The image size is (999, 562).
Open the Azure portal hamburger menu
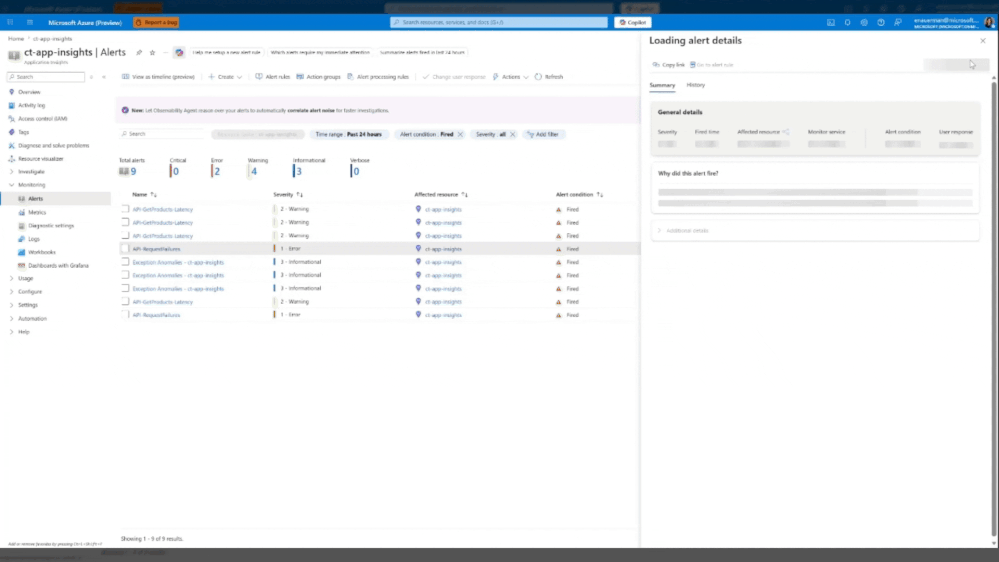coord(29,22)
